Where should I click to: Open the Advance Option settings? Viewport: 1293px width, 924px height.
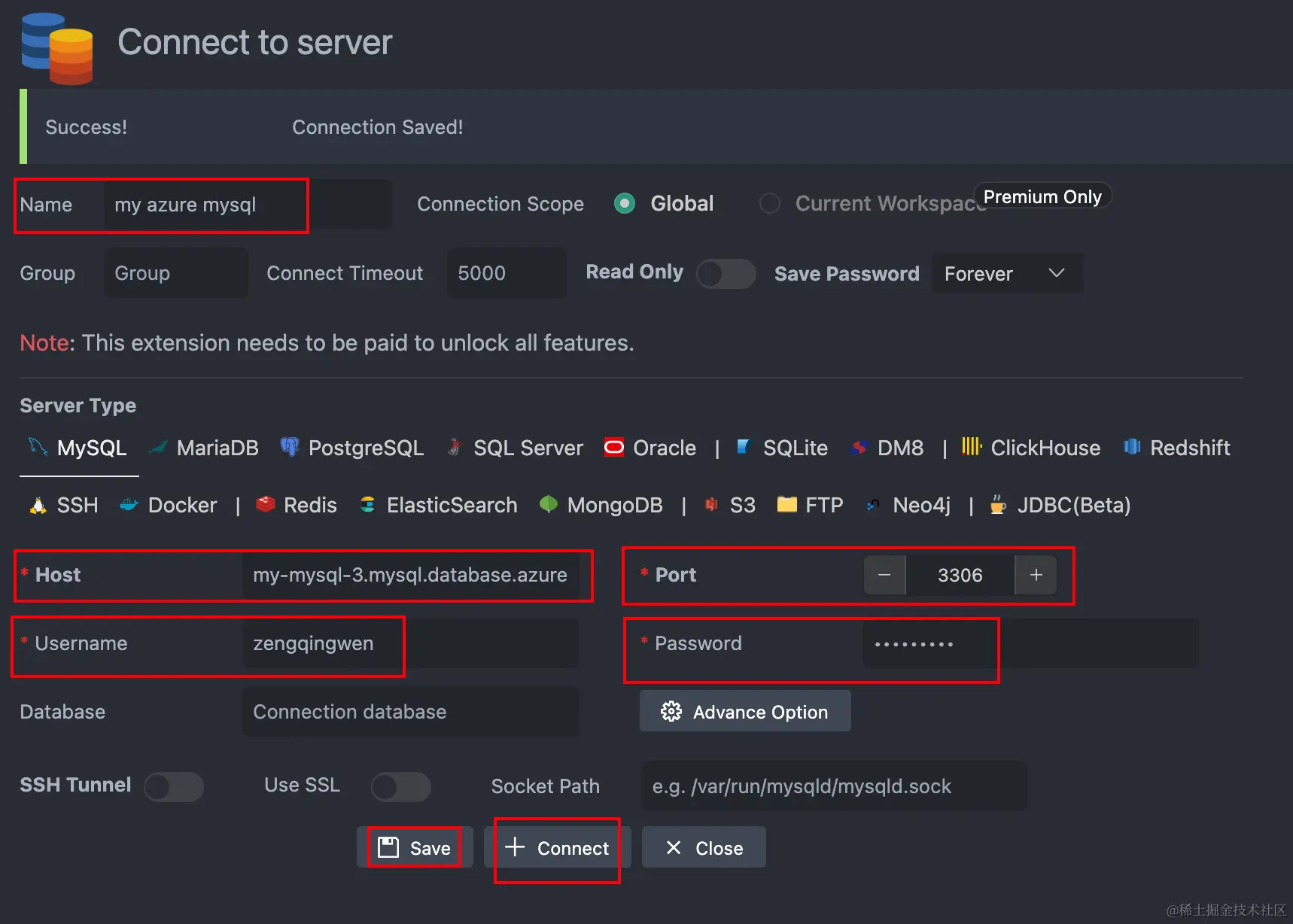pos(745,711)
